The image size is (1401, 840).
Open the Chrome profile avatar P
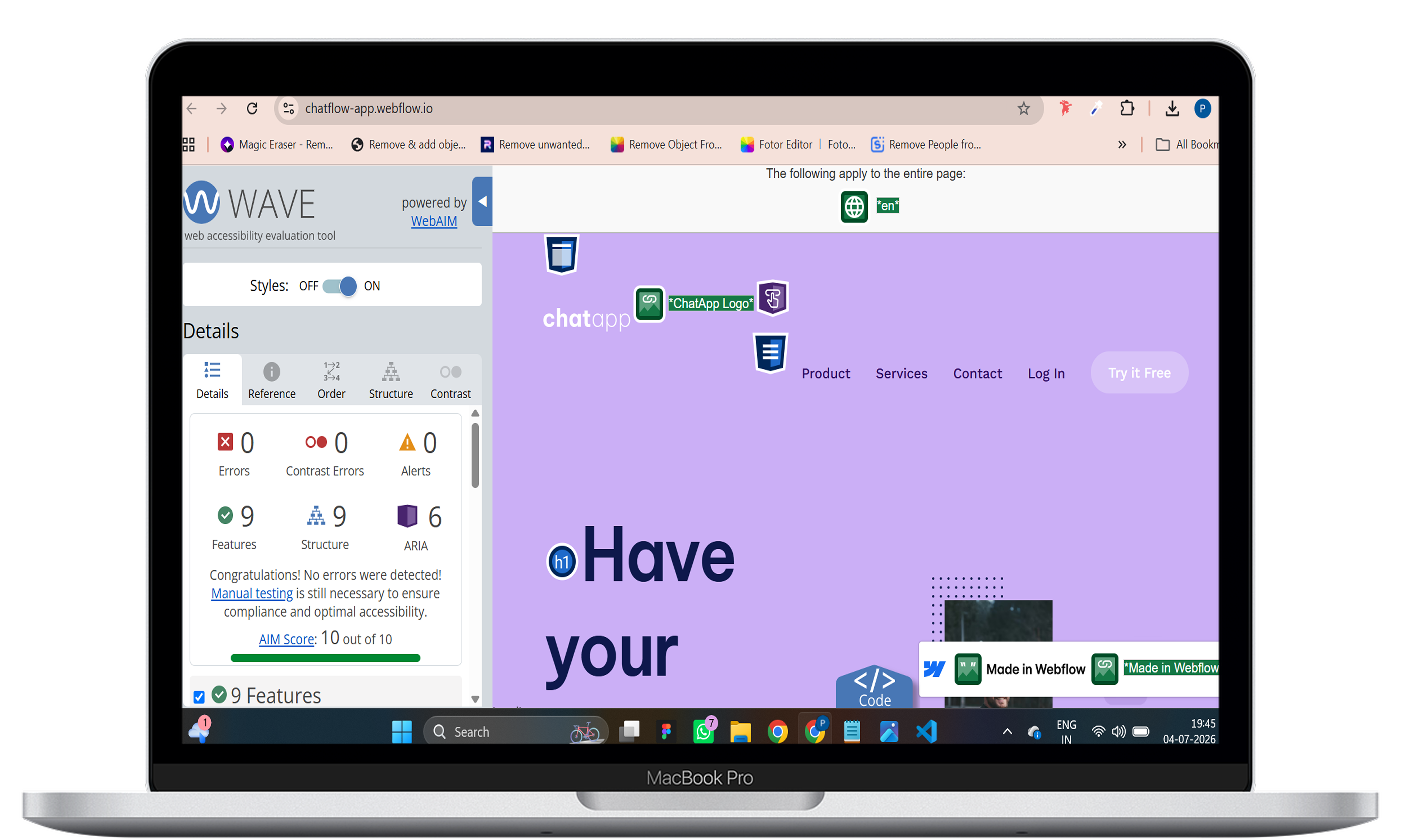click(x=1202, y=108)
